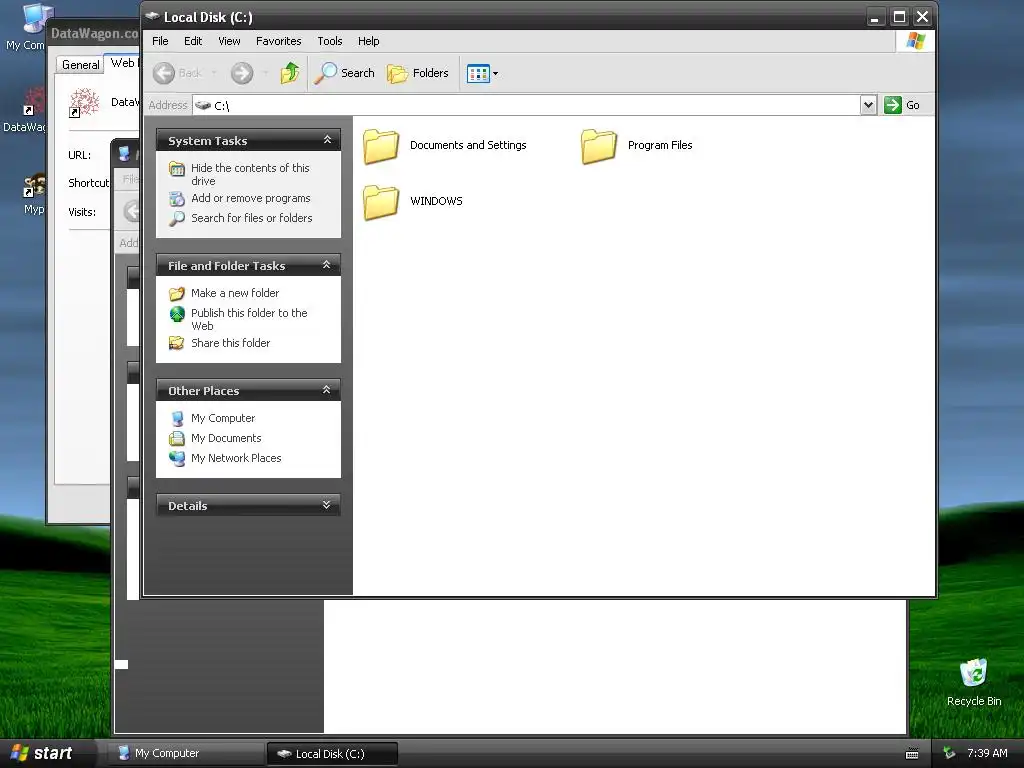The image size is (1024, 768).
Task: Click the Start button
Action: [x=42, y=753]
